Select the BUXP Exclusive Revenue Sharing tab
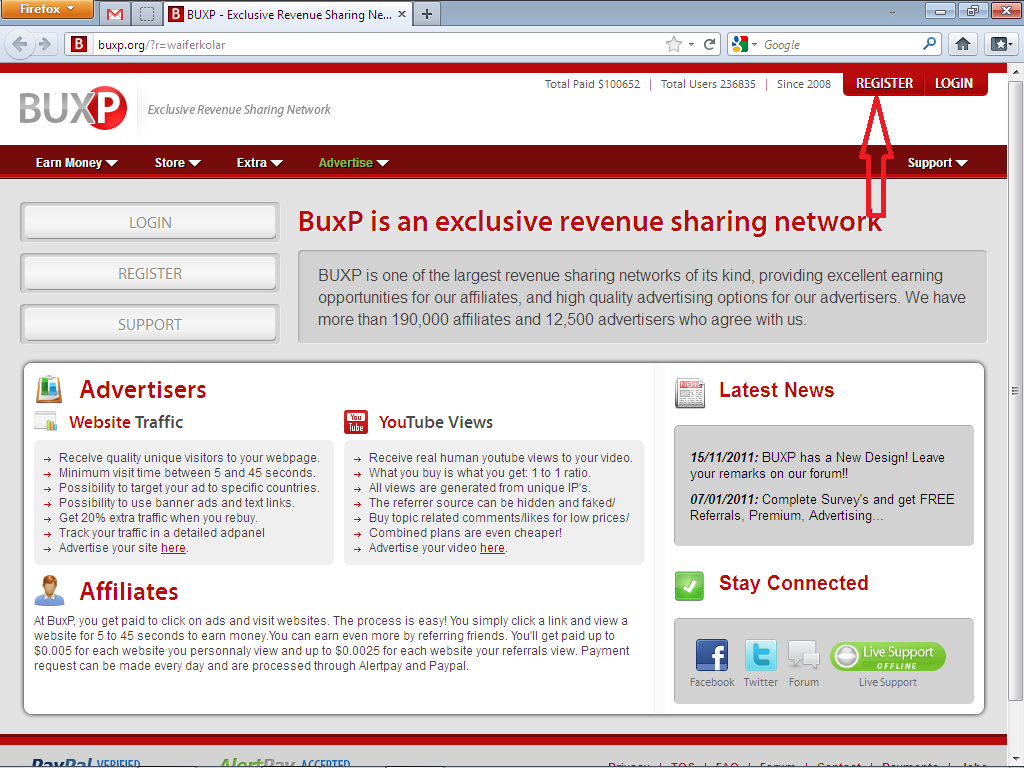 281,14
